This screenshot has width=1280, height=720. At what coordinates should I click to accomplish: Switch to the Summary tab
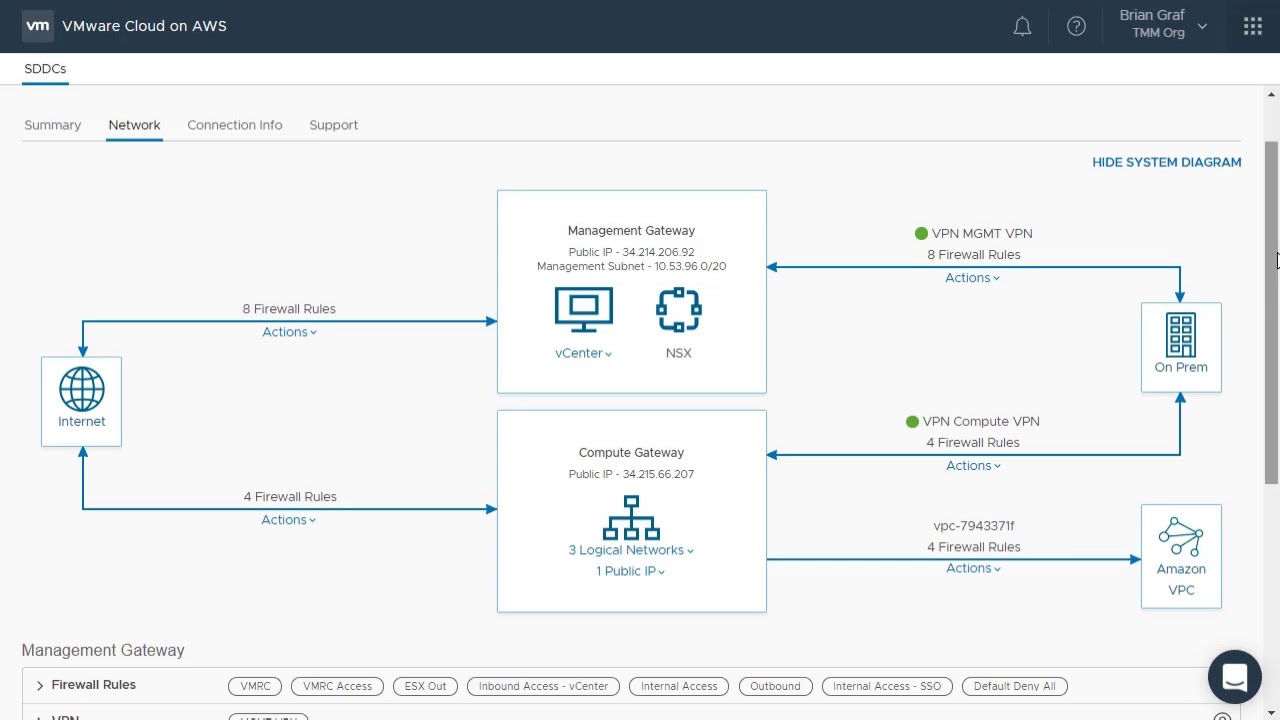52,125
